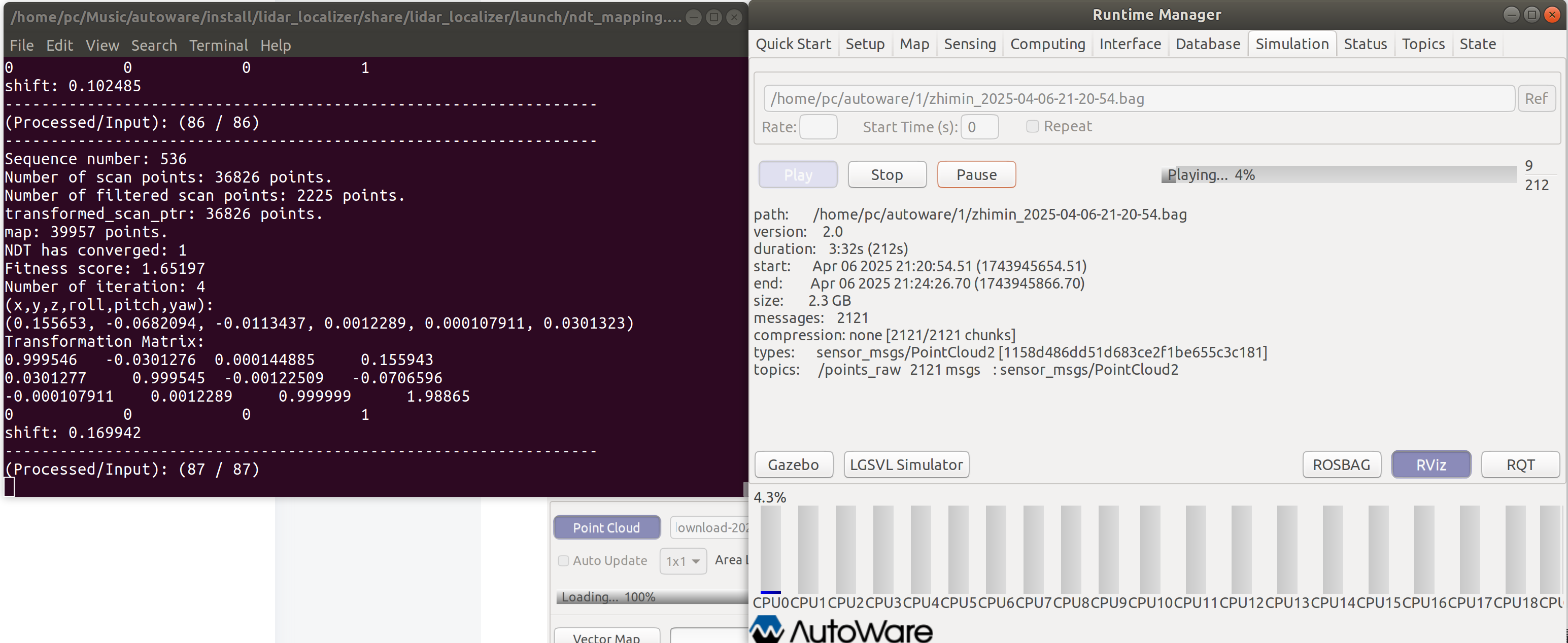Click the Pause playback button

(x=976, y=174)
